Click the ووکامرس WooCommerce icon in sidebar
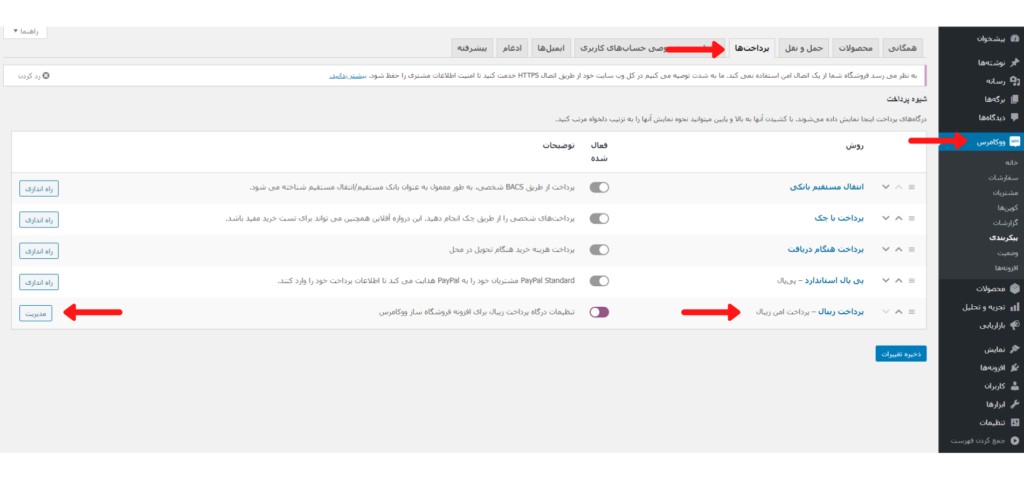The height and width of the screenshot is (496, 1024). [1014, 141]
